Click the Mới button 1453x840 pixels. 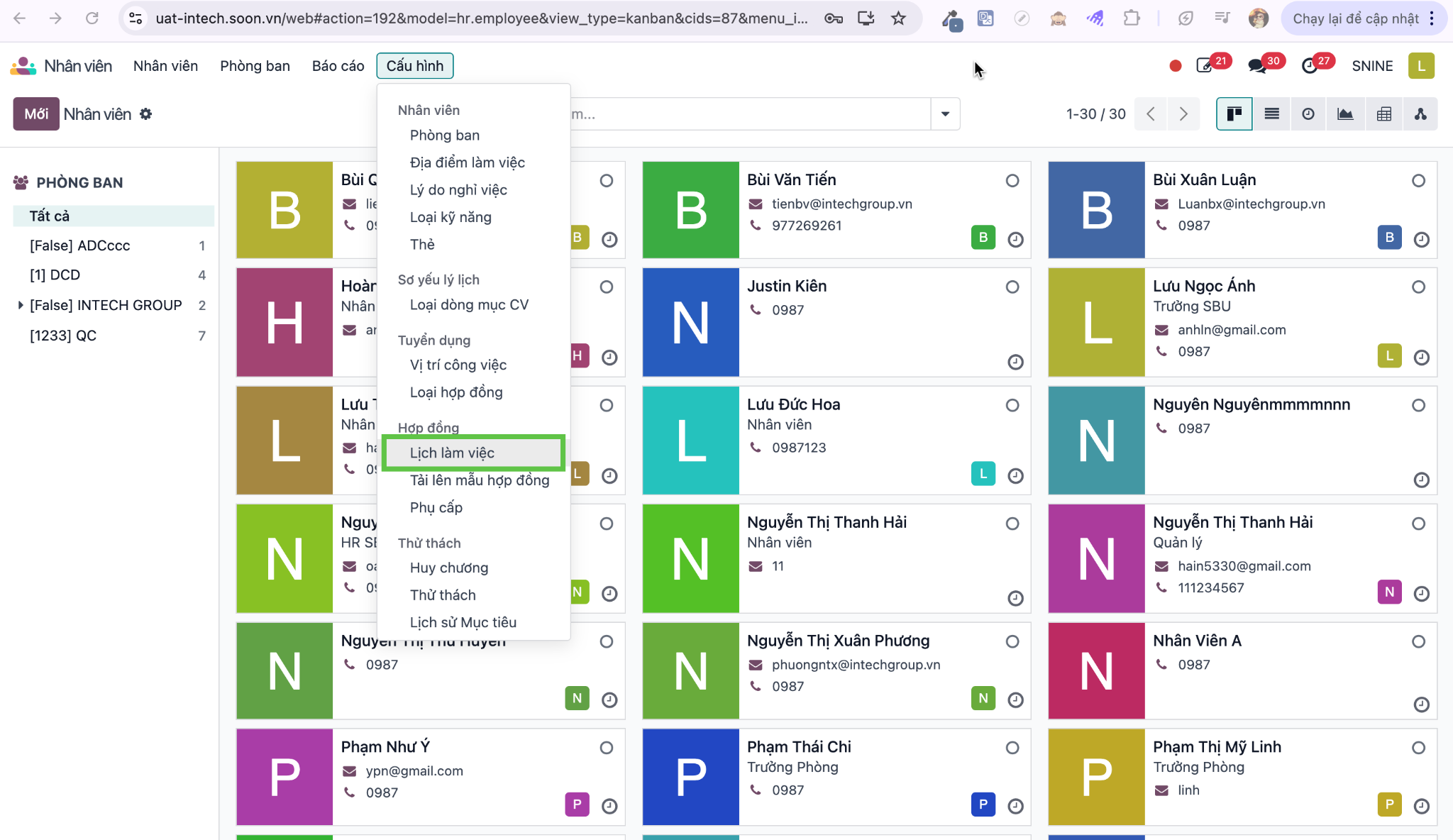point(36,114)
